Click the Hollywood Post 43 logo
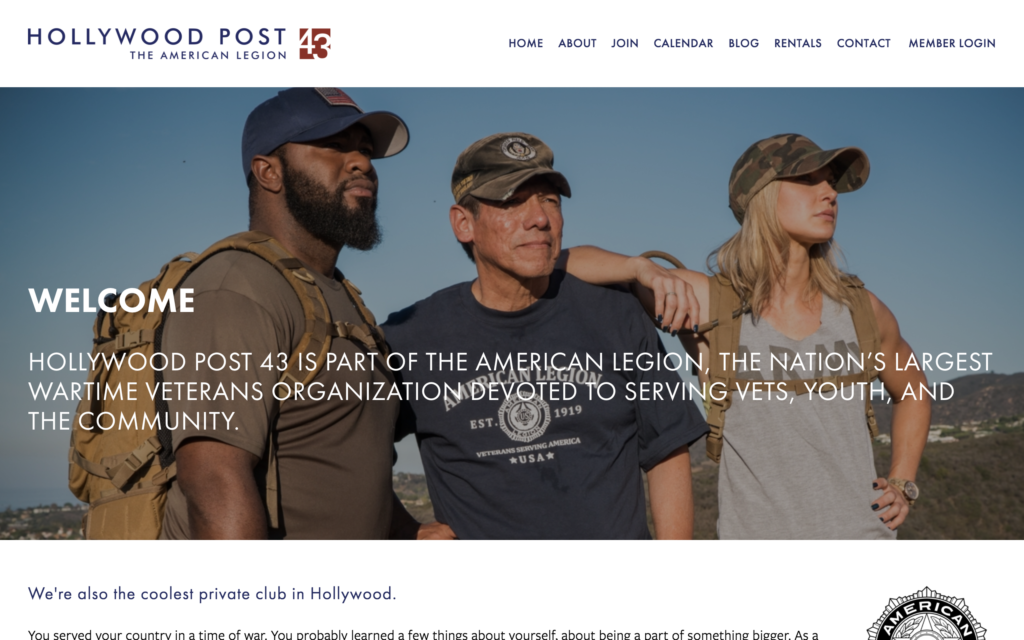Image resolution: width=1024 pixels, height=640 pixels. click(x=179, y=43)
